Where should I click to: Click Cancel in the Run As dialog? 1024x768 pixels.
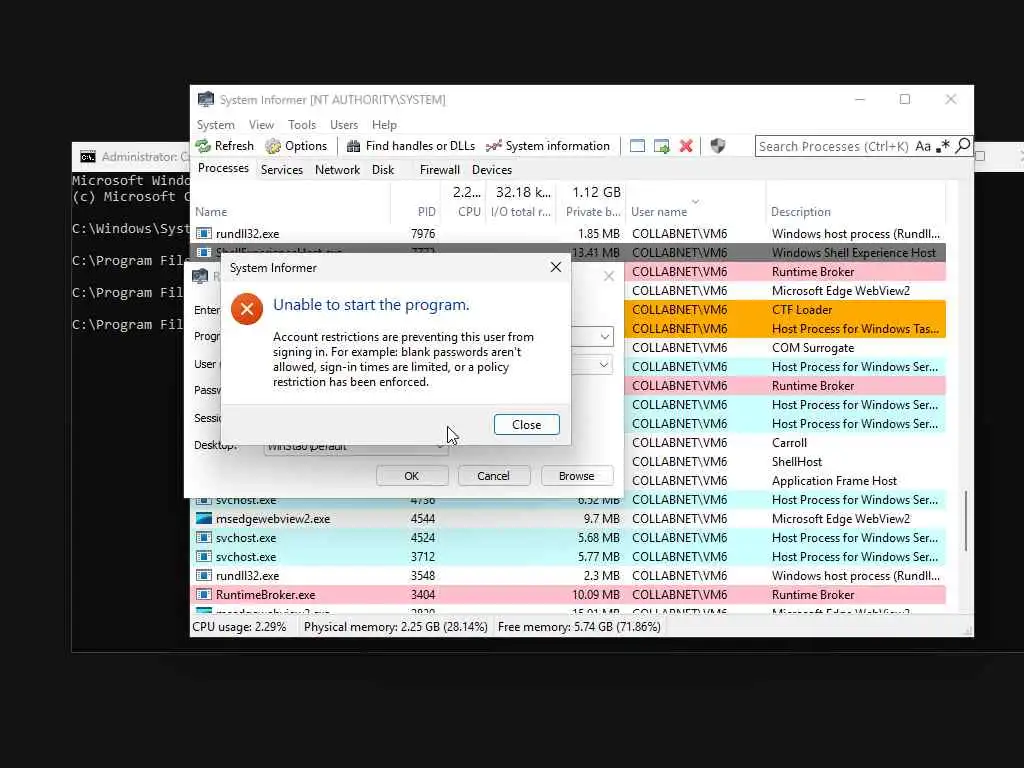pyautogui.click(x=493, y=476)
